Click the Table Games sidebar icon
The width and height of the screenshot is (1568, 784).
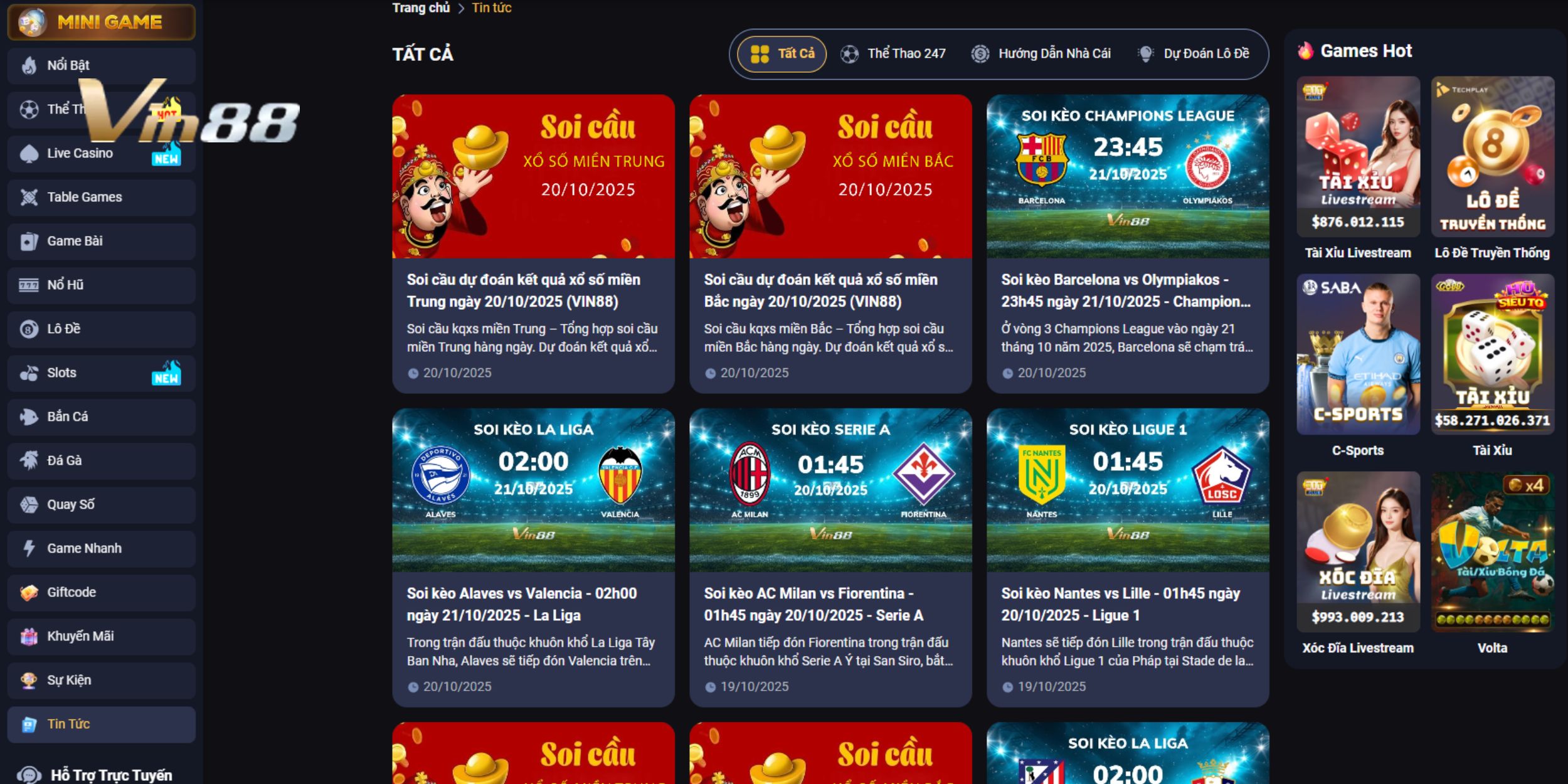(x=29, y=198)
